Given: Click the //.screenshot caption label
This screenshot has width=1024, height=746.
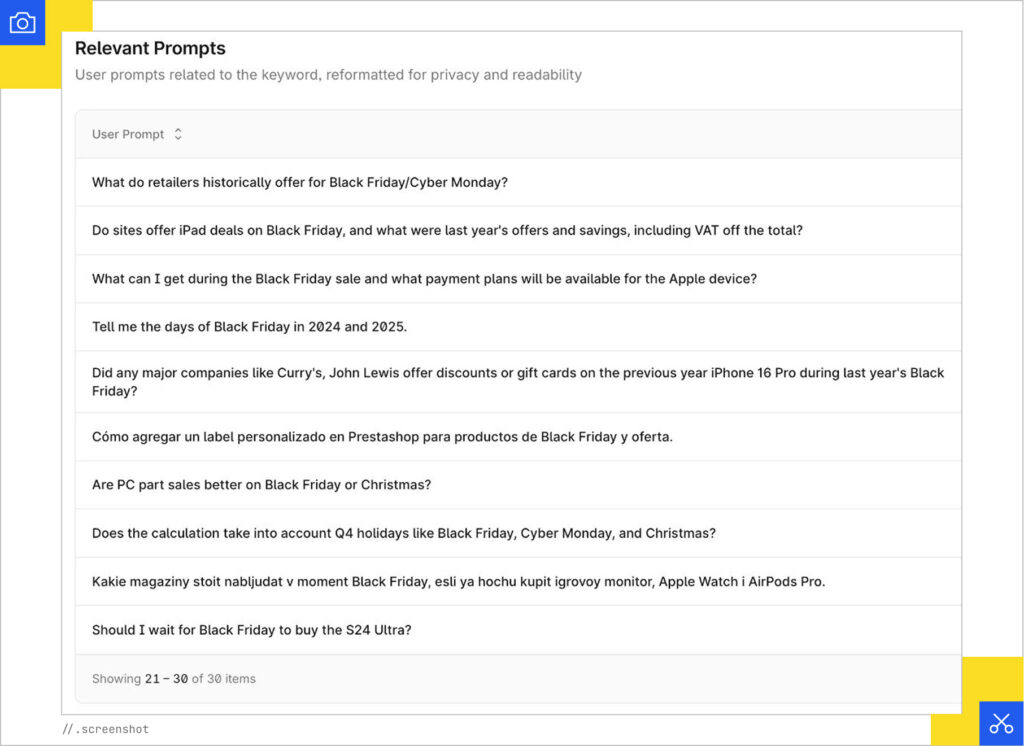Looking at the screenshot, I should pos(106,729).
